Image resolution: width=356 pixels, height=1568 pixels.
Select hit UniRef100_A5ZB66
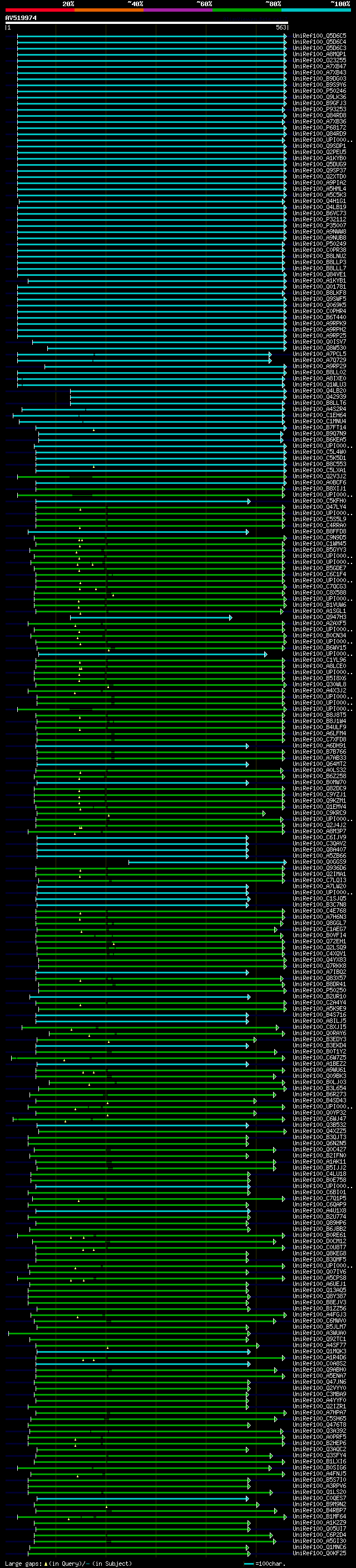[x=319, y=856]
